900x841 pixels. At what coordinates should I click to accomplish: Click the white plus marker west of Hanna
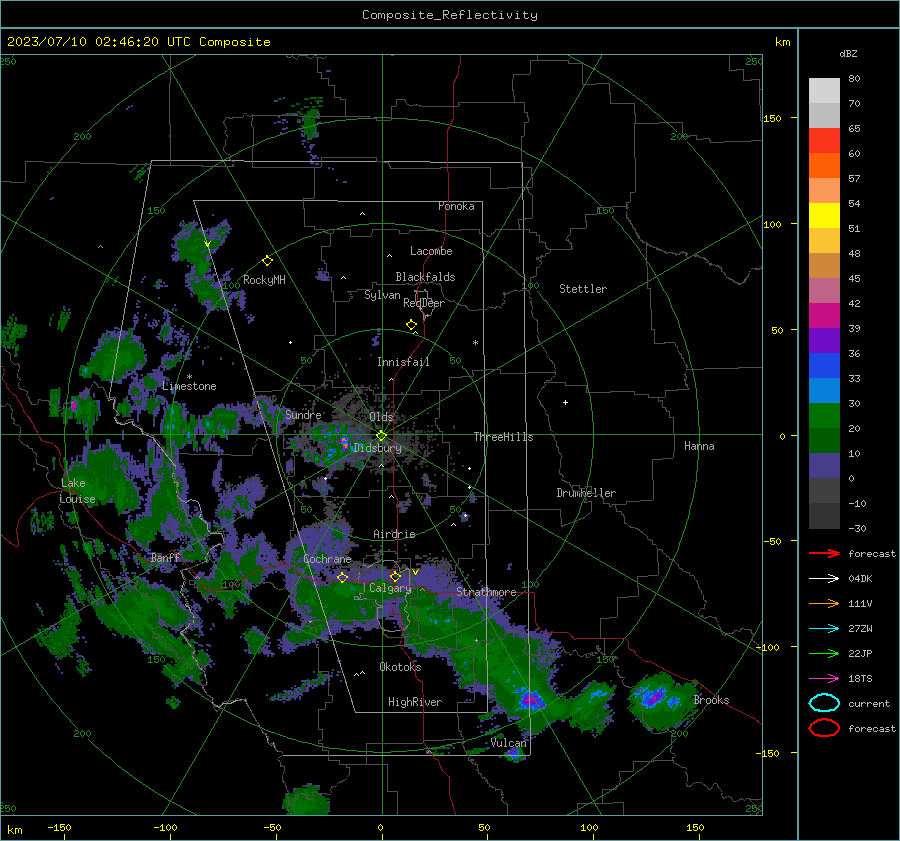565,402
